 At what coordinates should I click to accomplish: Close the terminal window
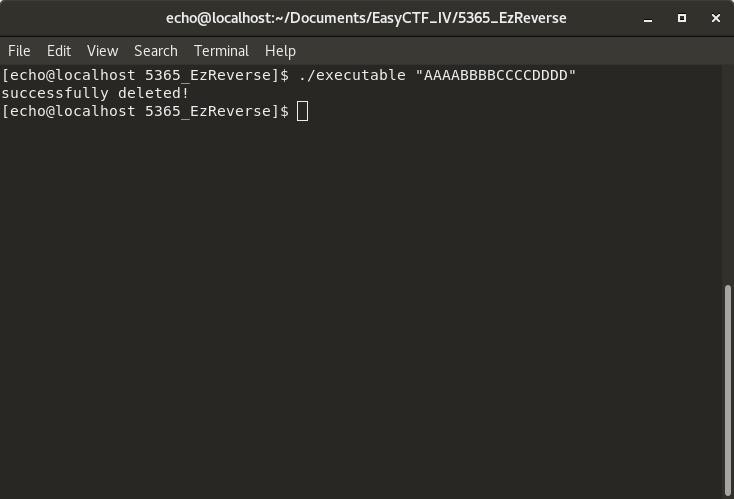pos(715,18)
